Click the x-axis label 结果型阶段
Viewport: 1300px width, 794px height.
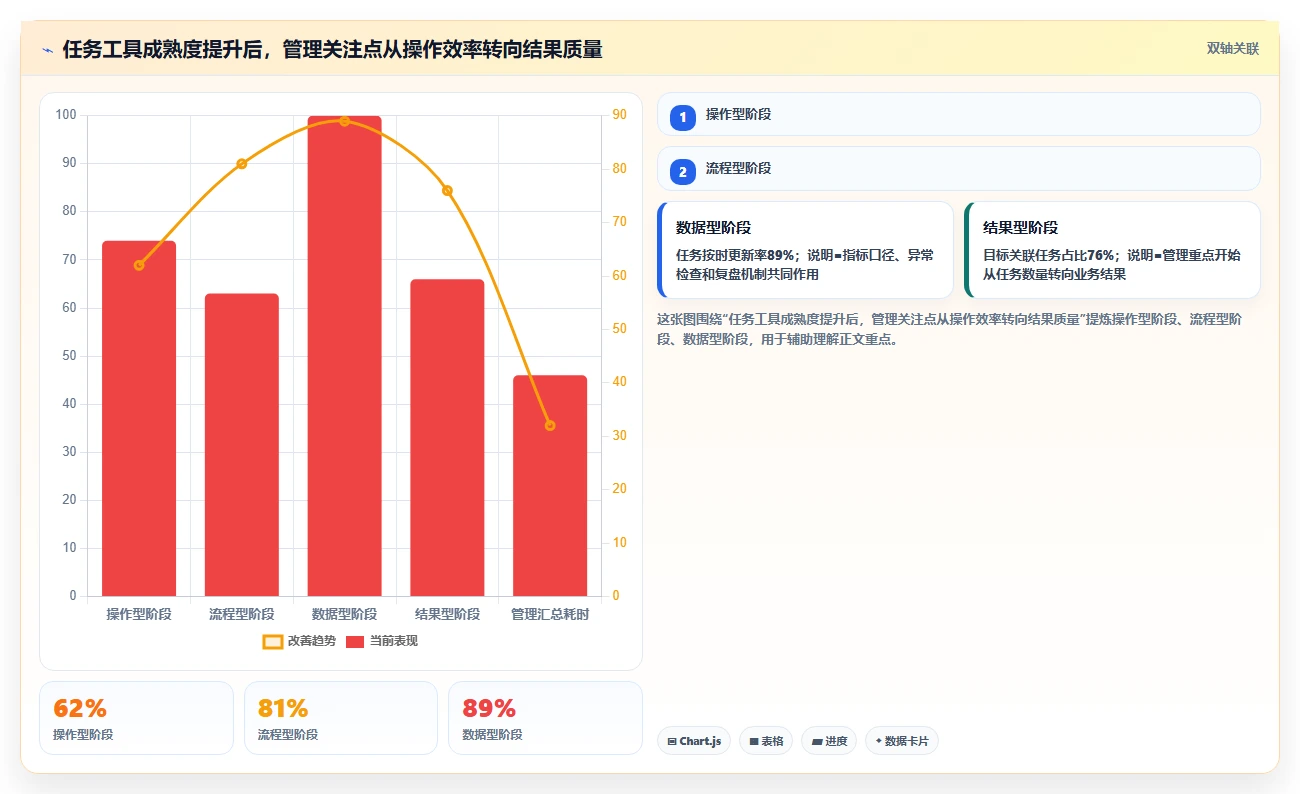click(x=447, y=614)
